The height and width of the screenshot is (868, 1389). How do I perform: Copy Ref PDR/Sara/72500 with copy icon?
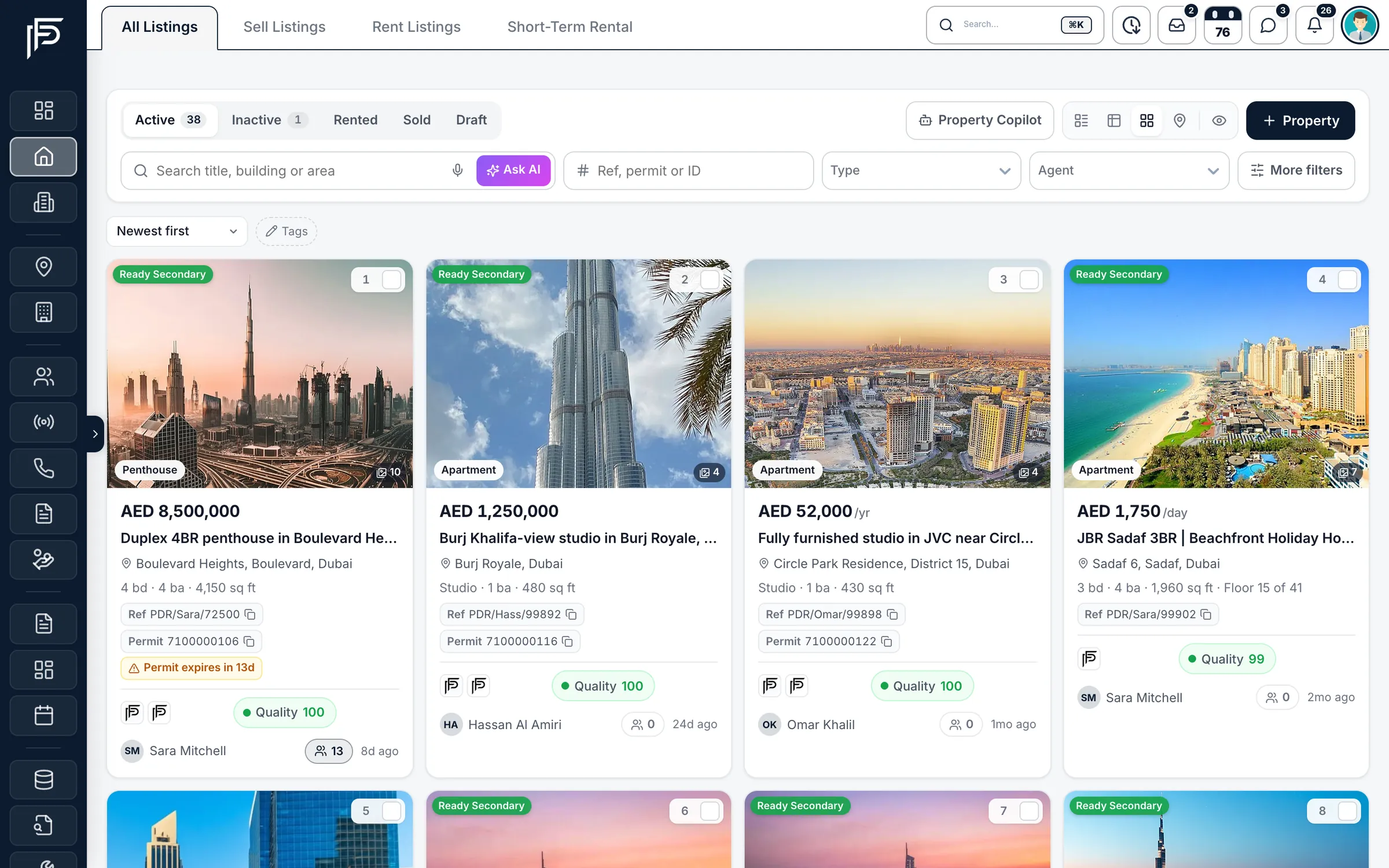(x=250, y=614)
